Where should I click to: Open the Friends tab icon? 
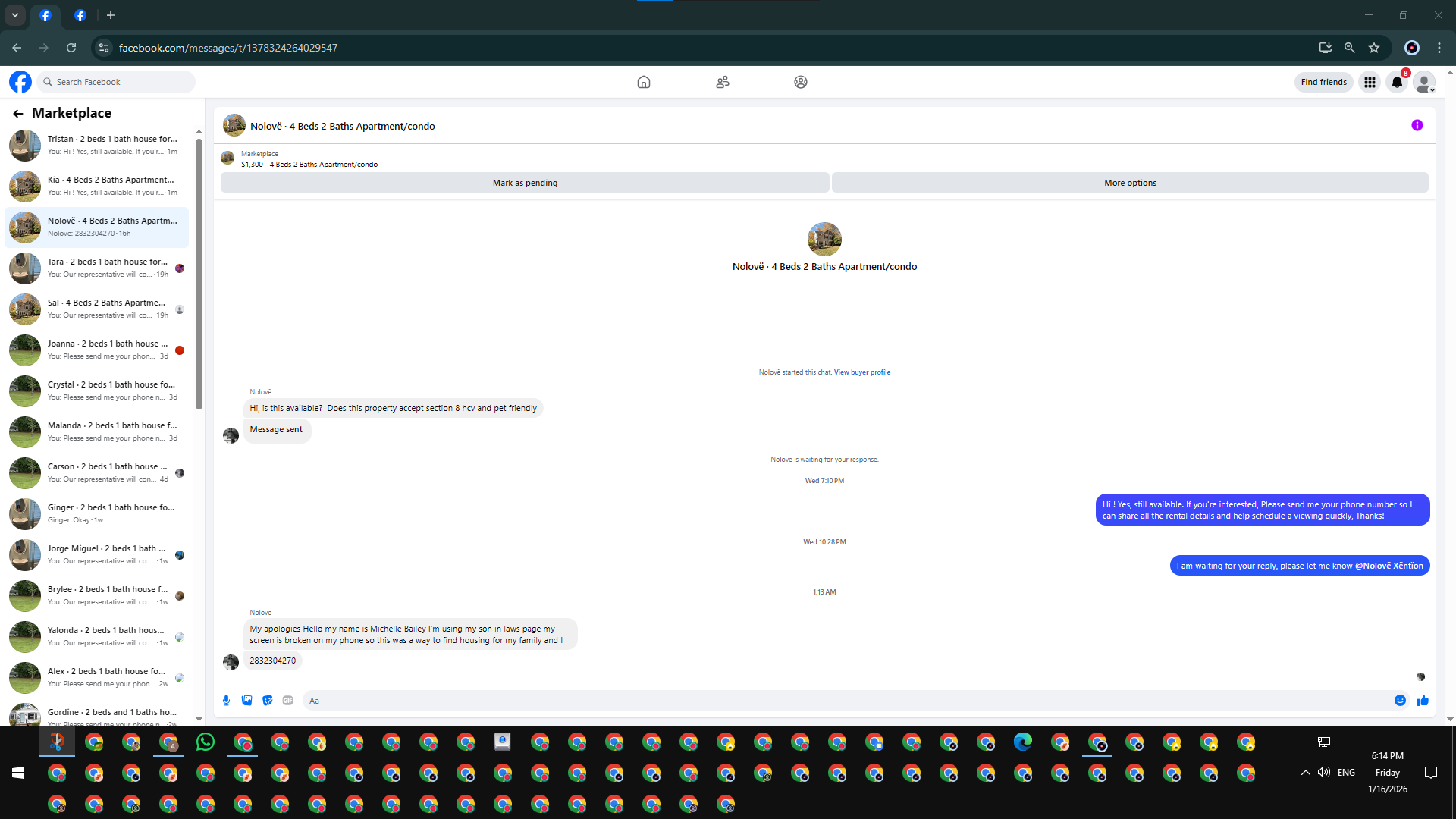(722, 82)
